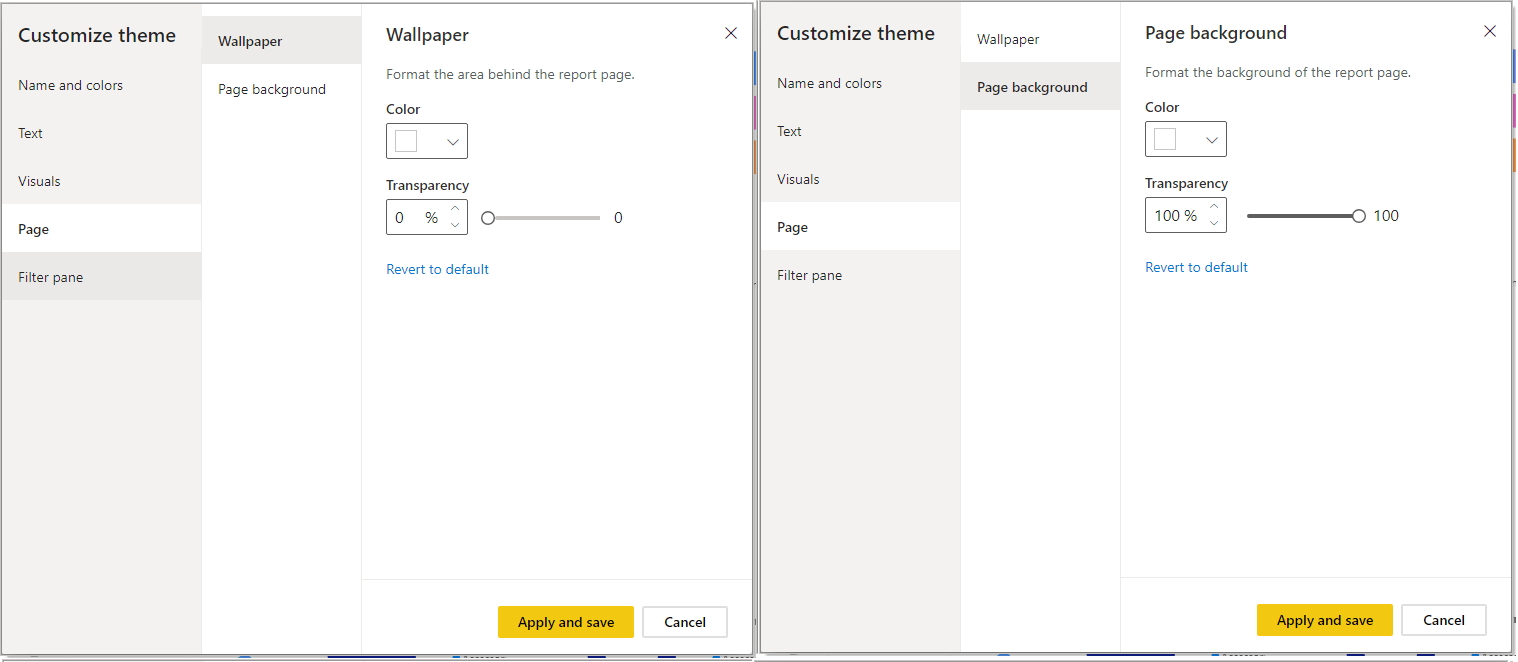Decrease Page background transparency with the down arrow
Viewport: 1518px width, 662px height.
point(1215,223)
